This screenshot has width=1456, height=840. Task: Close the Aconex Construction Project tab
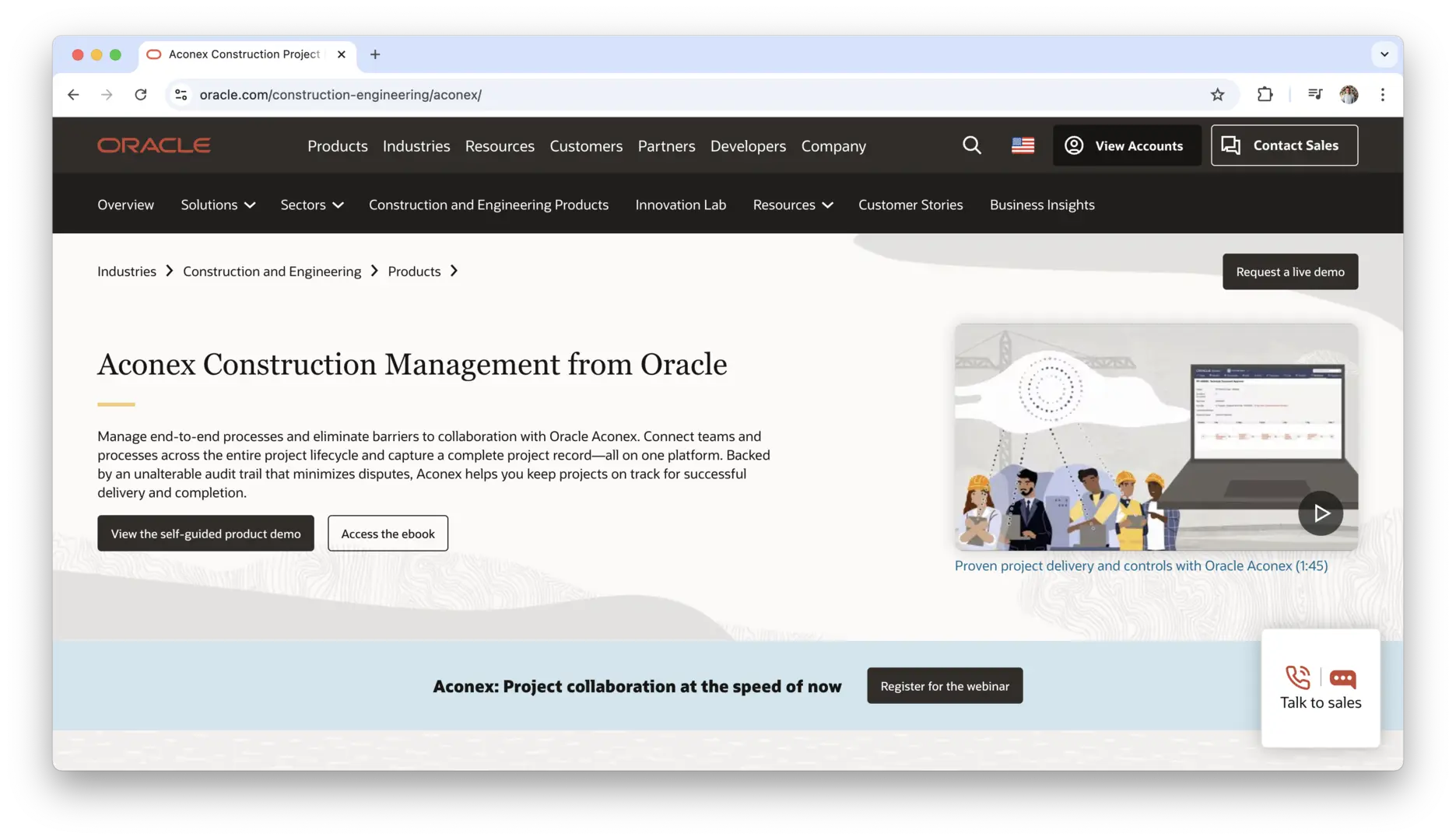click(341, 54)
